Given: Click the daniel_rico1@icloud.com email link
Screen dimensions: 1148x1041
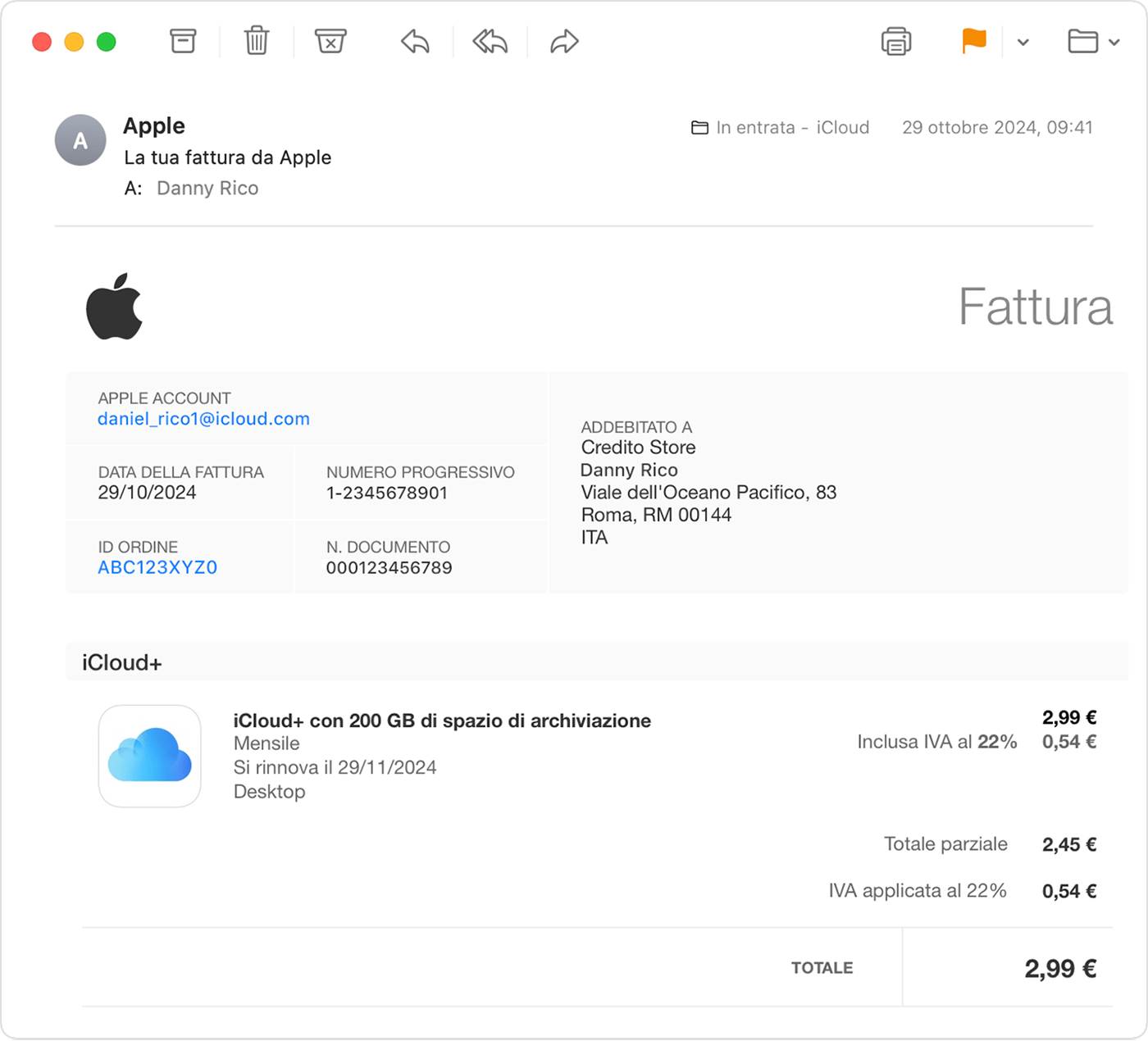Looking at the screenshot, I should [x=203, y=418].
